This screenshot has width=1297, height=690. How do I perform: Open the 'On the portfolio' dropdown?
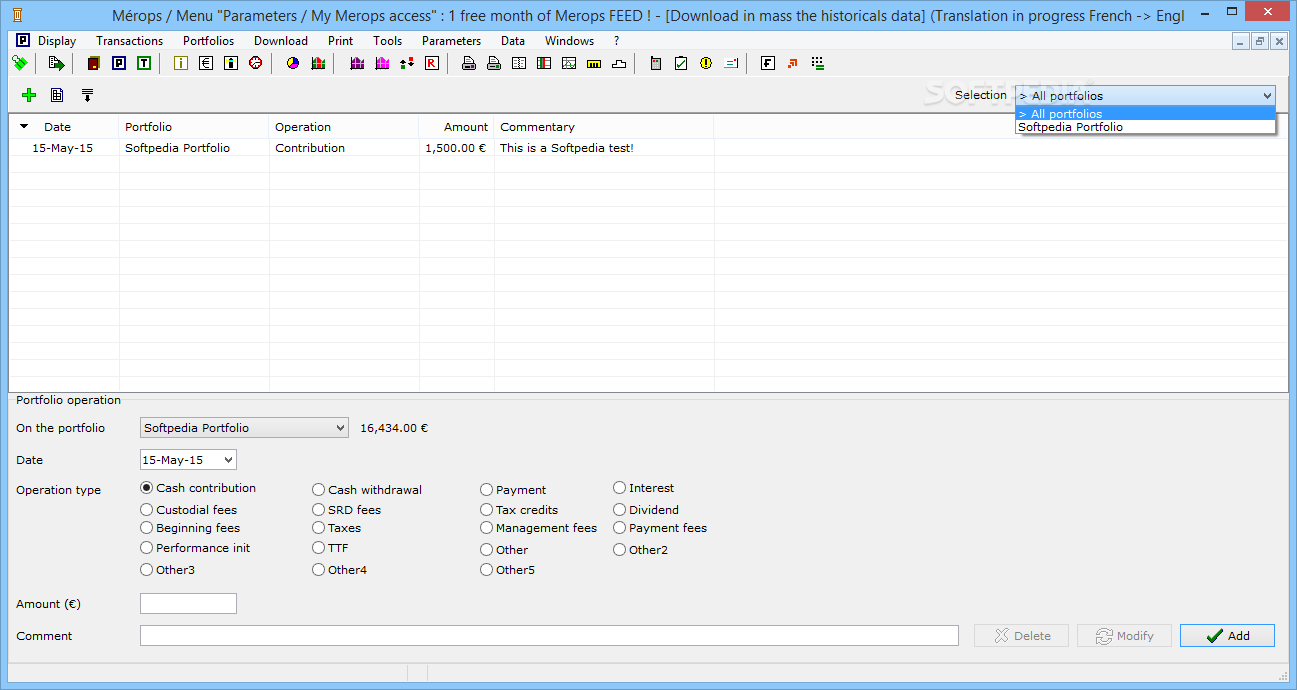(340, 428)
